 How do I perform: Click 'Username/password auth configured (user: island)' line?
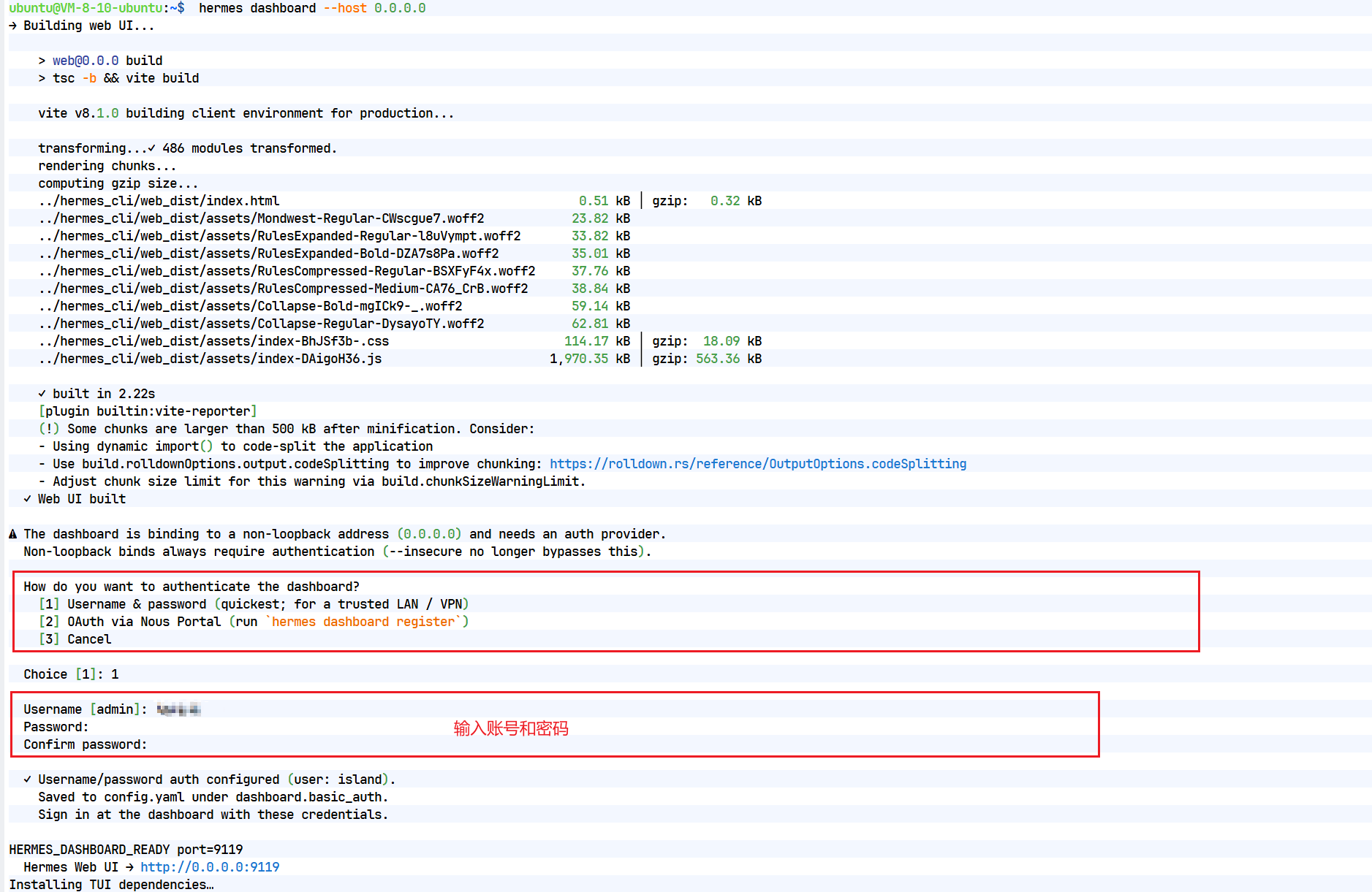point(210,779)
